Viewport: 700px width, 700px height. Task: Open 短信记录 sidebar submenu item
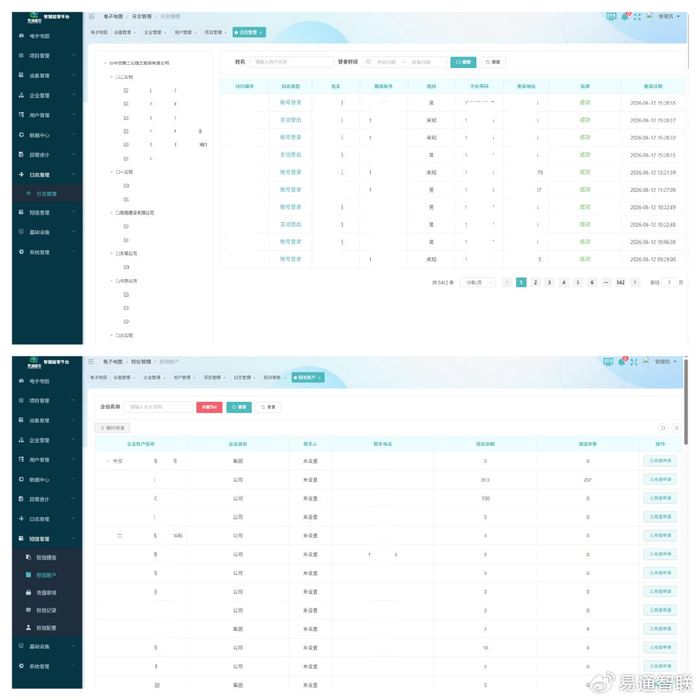[46, 610]
